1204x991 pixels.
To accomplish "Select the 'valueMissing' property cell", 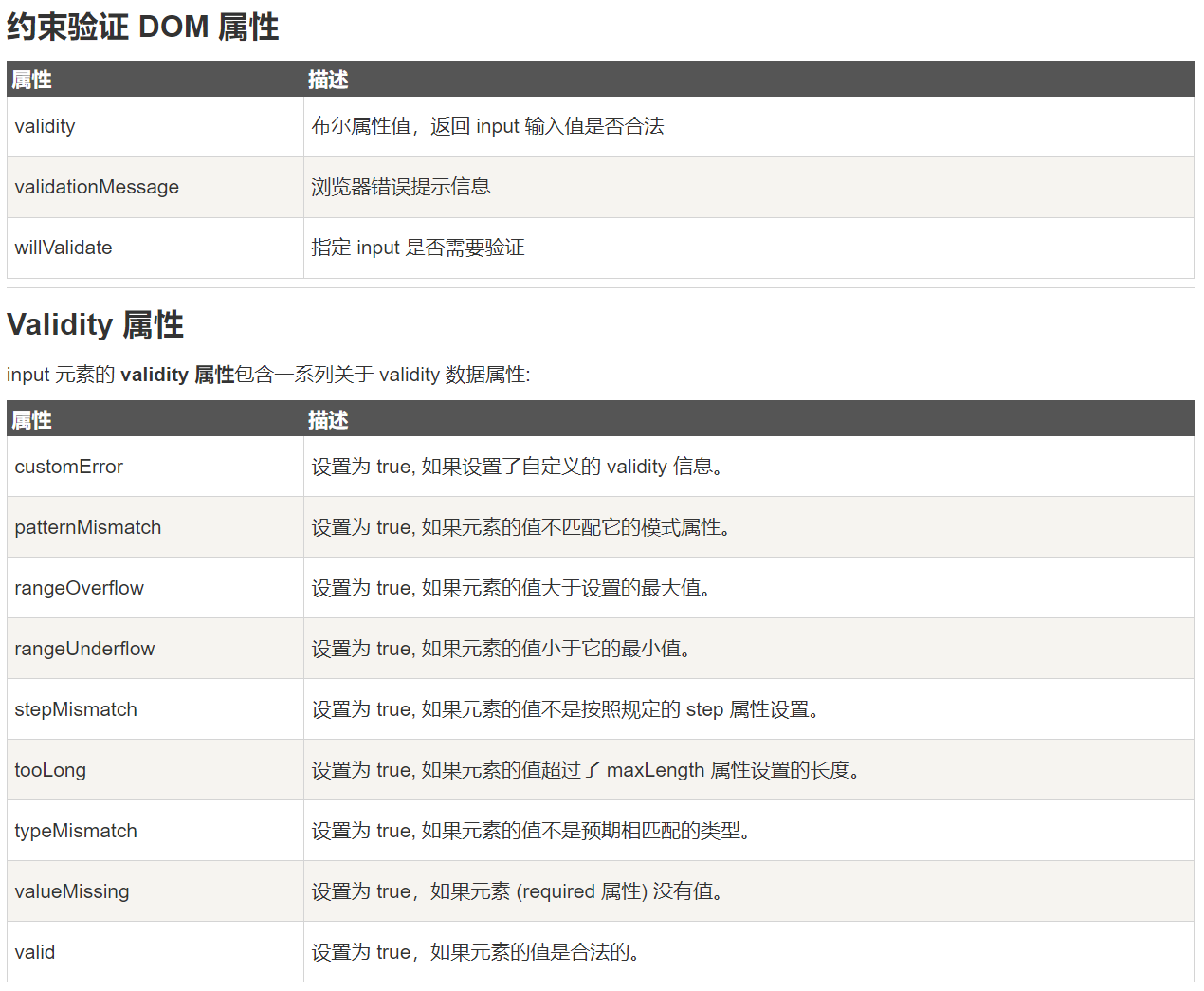I will (155, 891).
